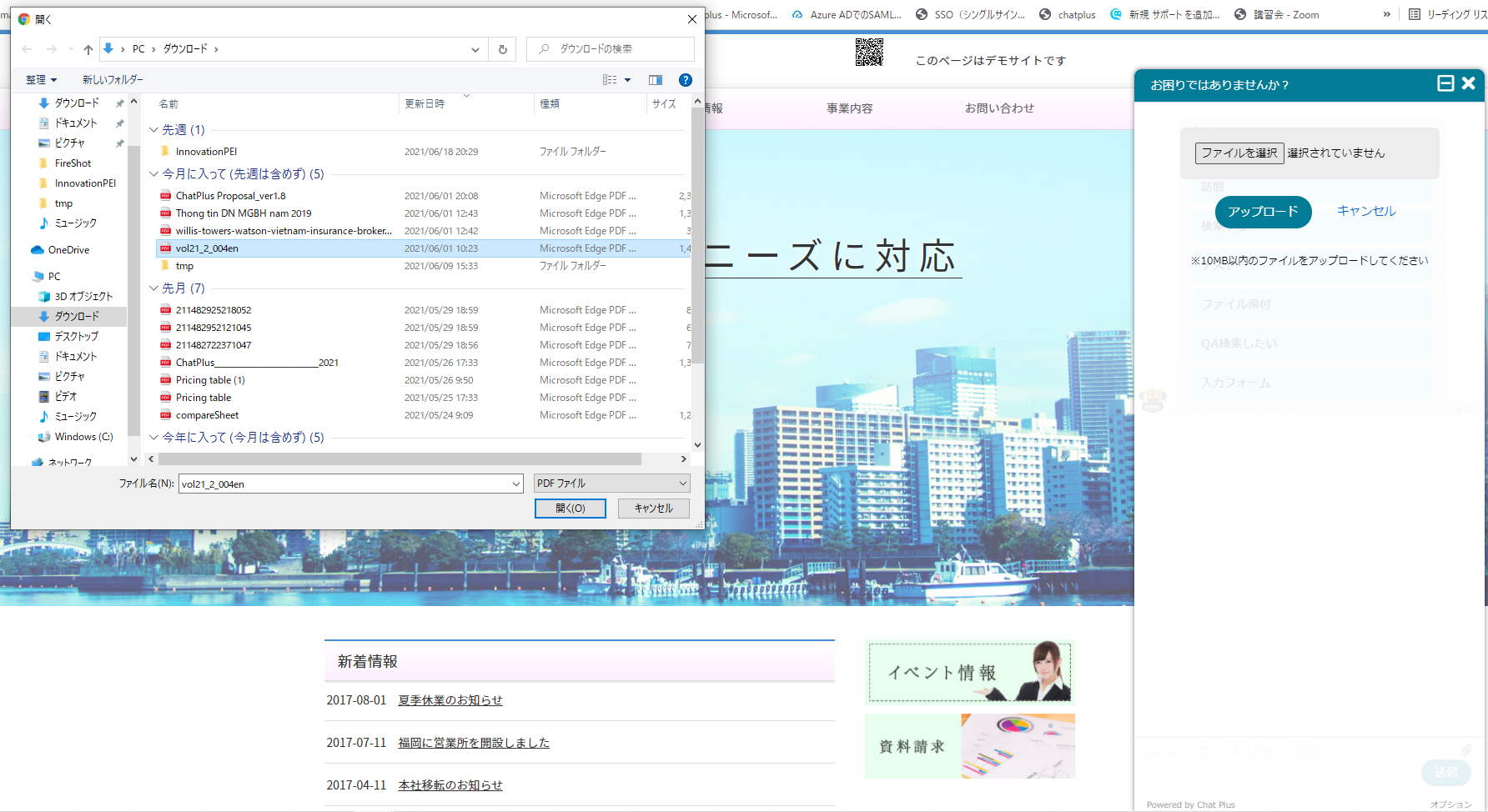The height and width of the screenshot is (812, 1488).
Task: Select the ChatPlus Proposal_ver1.8 PDF file
Action: point(230,196)
